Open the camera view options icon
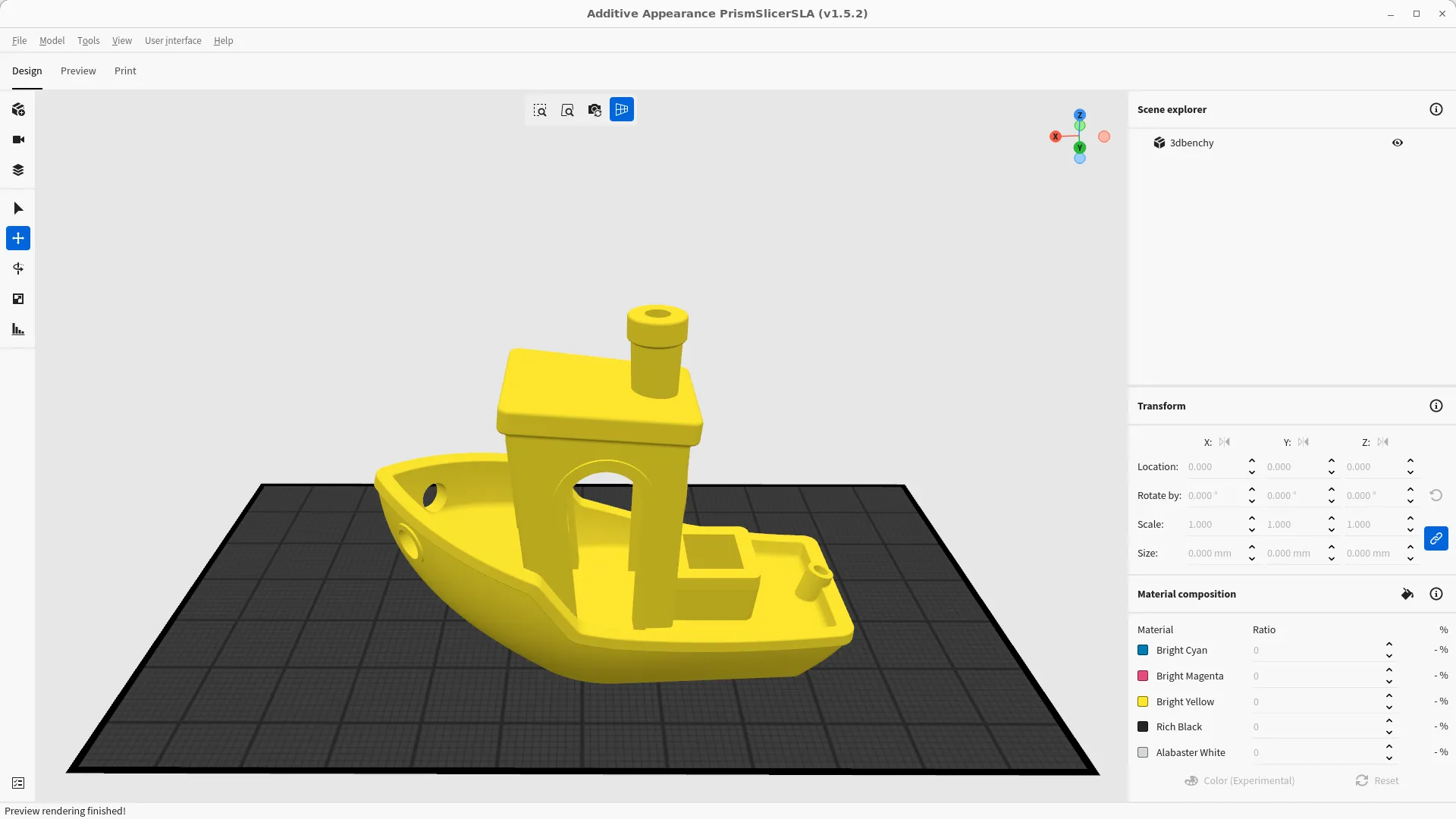 click(18, 140)
